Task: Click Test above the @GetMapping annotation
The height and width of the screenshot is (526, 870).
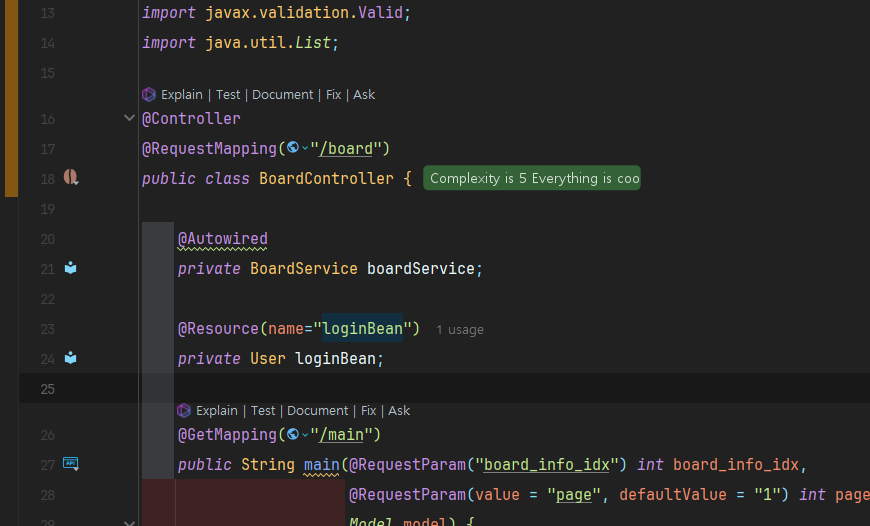Action: pyautogui.click(x=263, y=411)
